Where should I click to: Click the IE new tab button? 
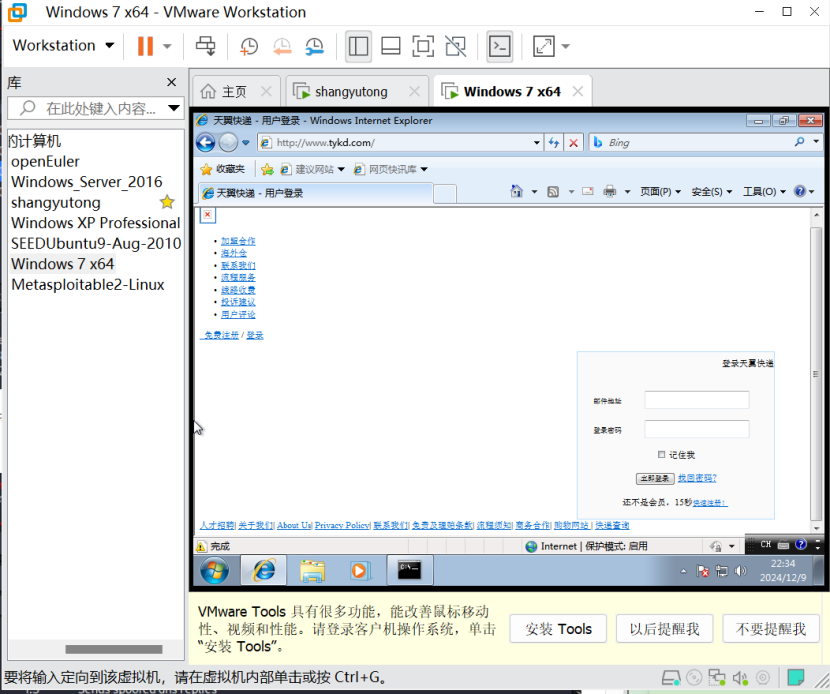(x=445, y=194)
